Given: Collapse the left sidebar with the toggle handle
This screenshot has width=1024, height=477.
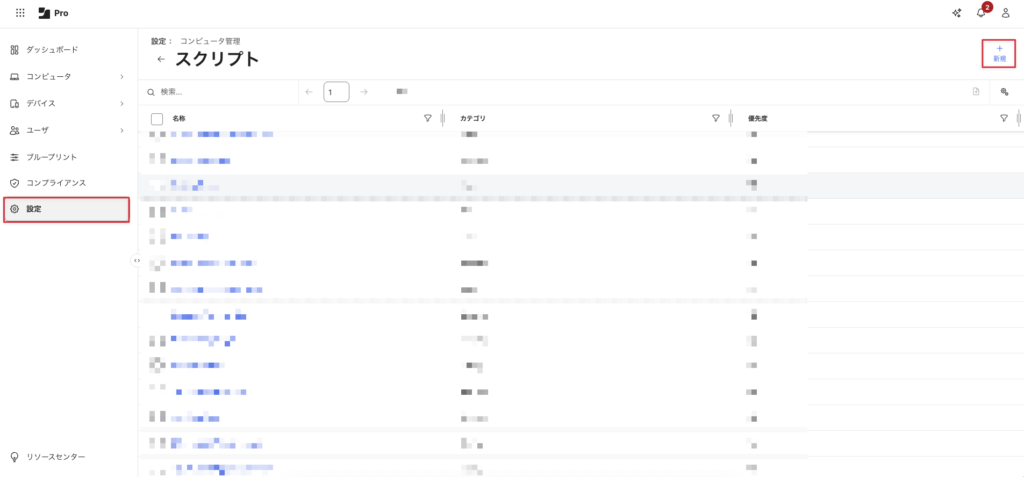Looking at the screenshot, I should click(137, 260).
